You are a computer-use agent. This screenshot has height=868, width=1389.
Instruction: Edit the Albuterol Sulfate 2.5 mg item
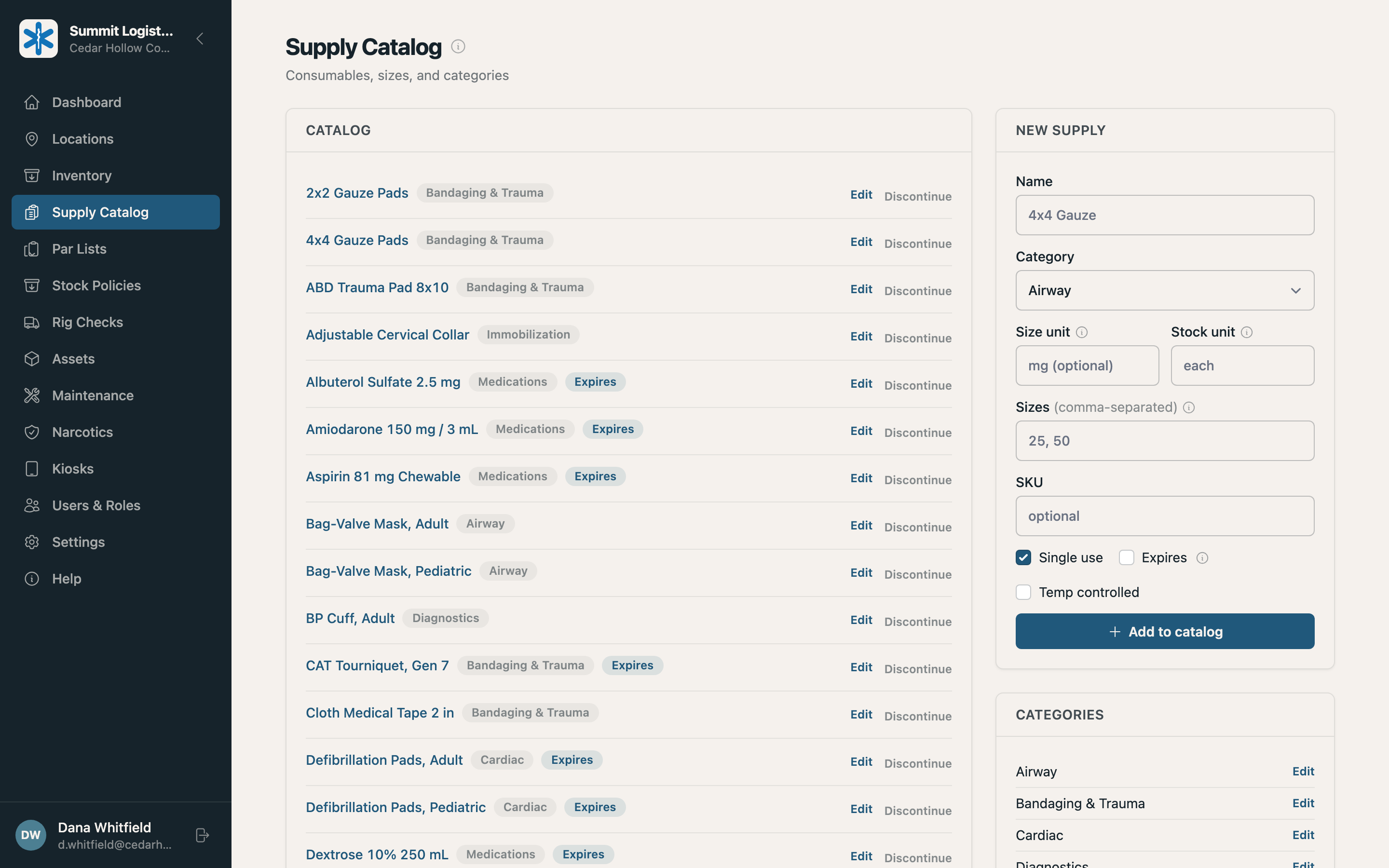tap(861, 383)
